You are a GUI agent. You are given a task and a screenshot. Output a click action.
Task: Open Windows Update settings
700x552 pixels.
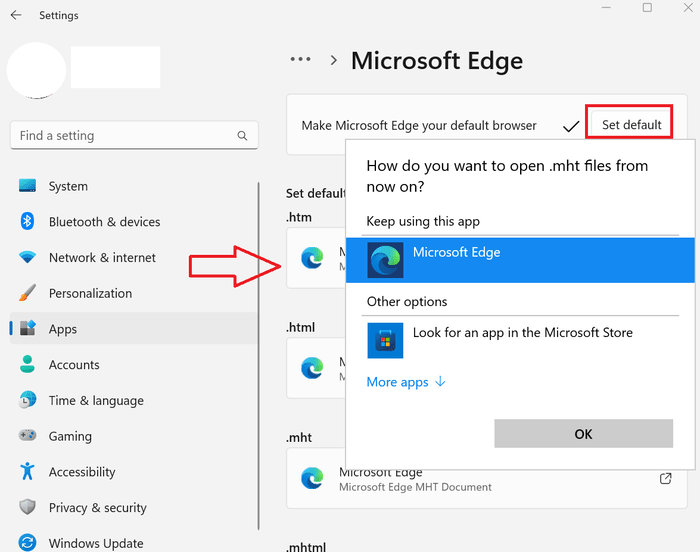coord(134,543)
